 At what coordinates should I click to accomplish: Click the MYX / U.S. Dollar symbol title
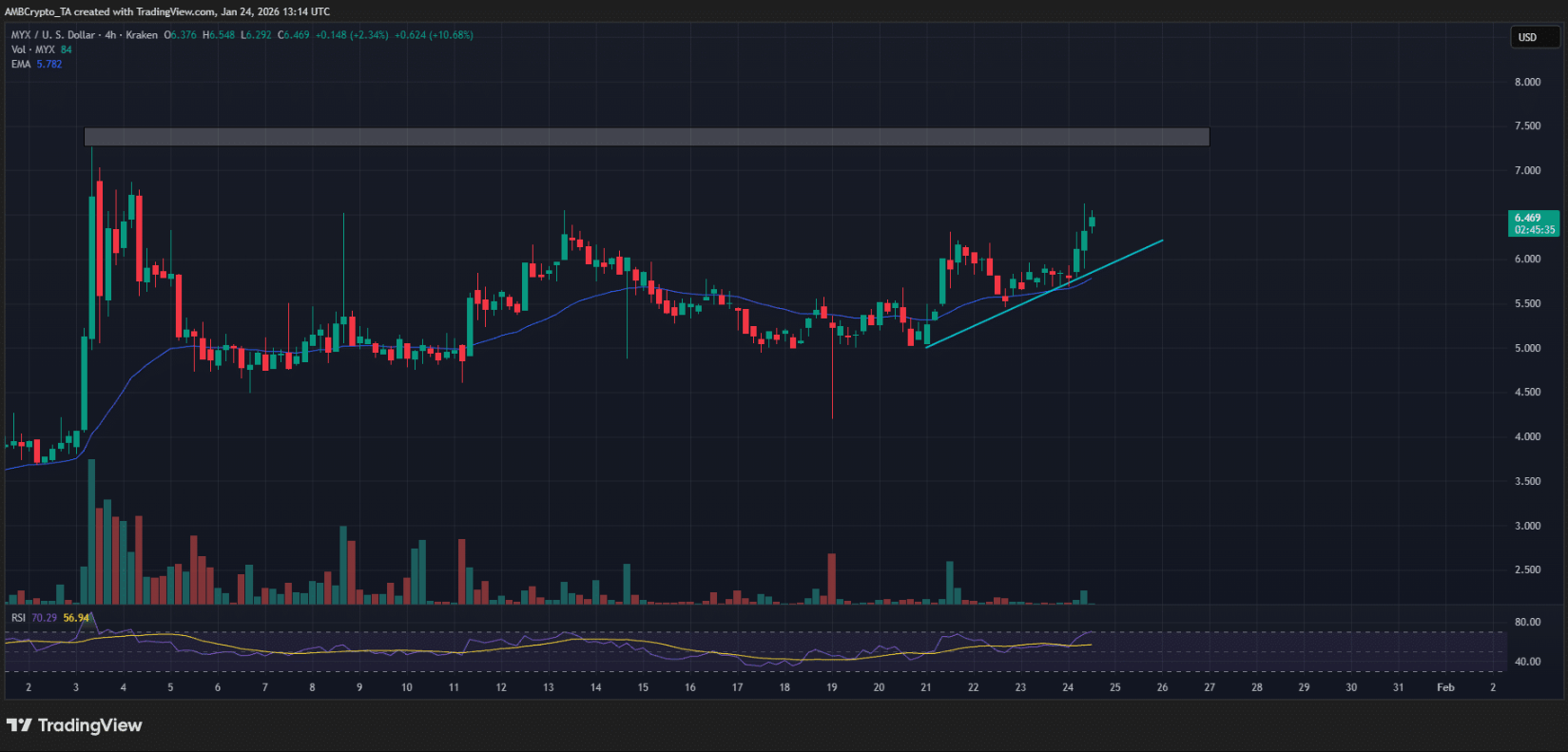coord(53,35)
